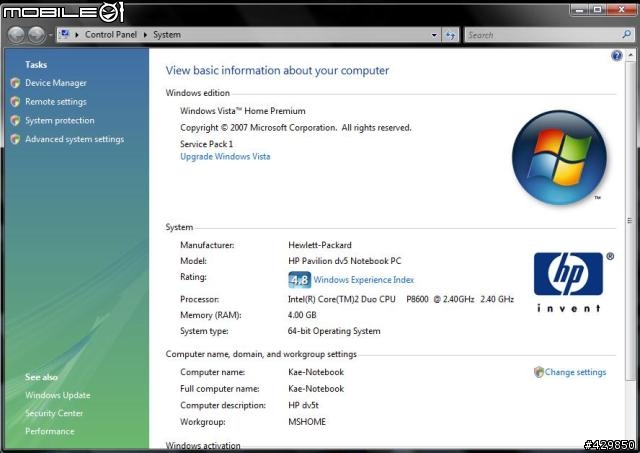640x453 pixels.
Task: Open Performance under See also
Action: coord(50,431)
